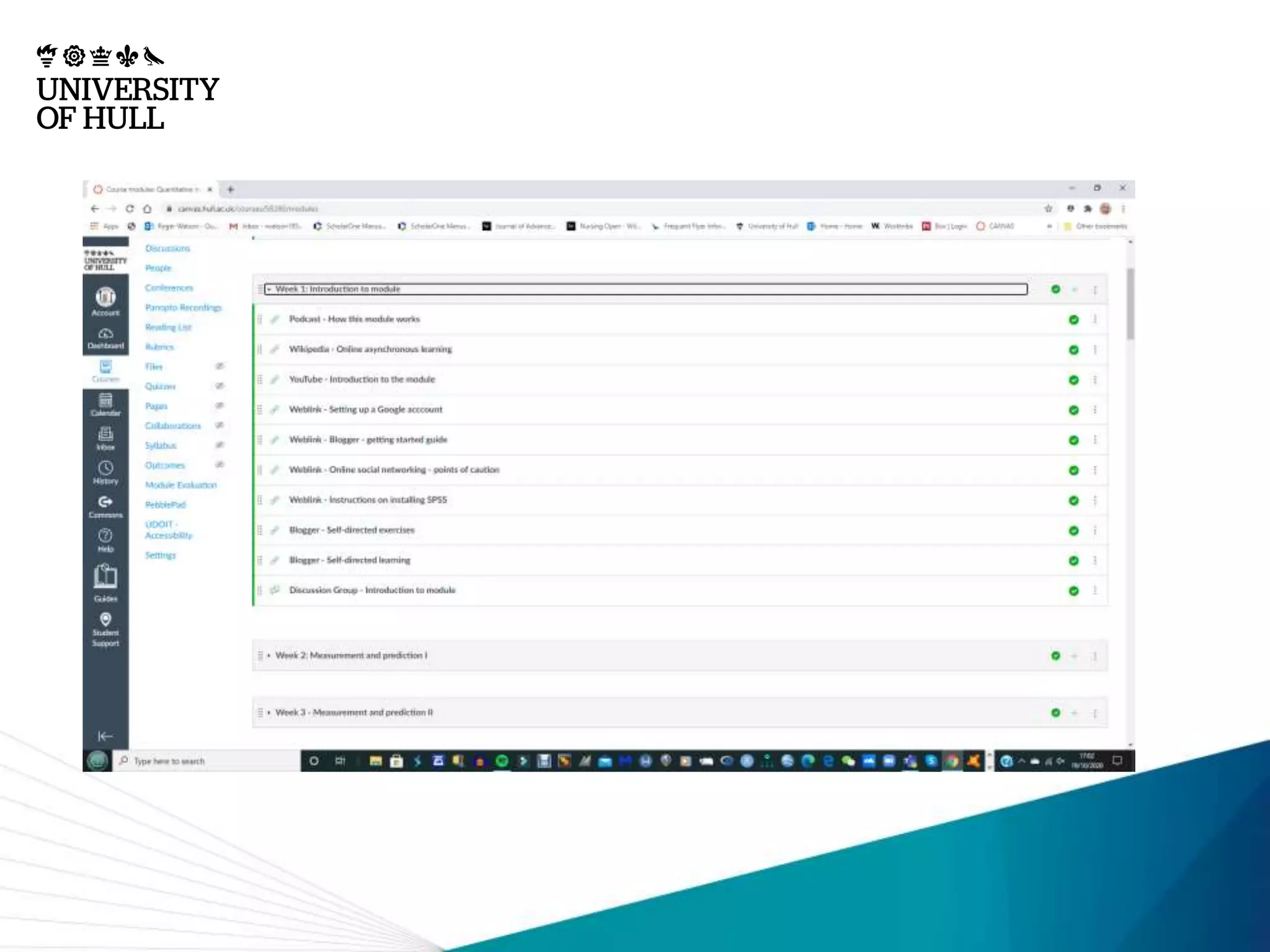Expand Week 2 Measurement and prediction I
Viewport: 1270px width, 952px height.
(x=269, y=656)
